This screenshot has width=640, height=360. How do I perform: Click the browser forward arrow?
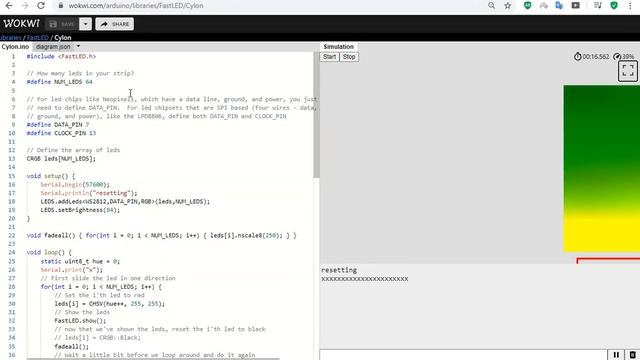(x=24, y=6)
